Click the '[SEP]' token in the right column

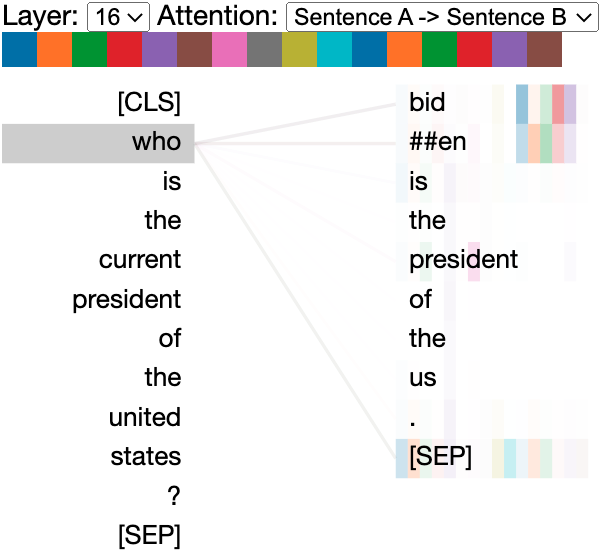pos(440,457)
